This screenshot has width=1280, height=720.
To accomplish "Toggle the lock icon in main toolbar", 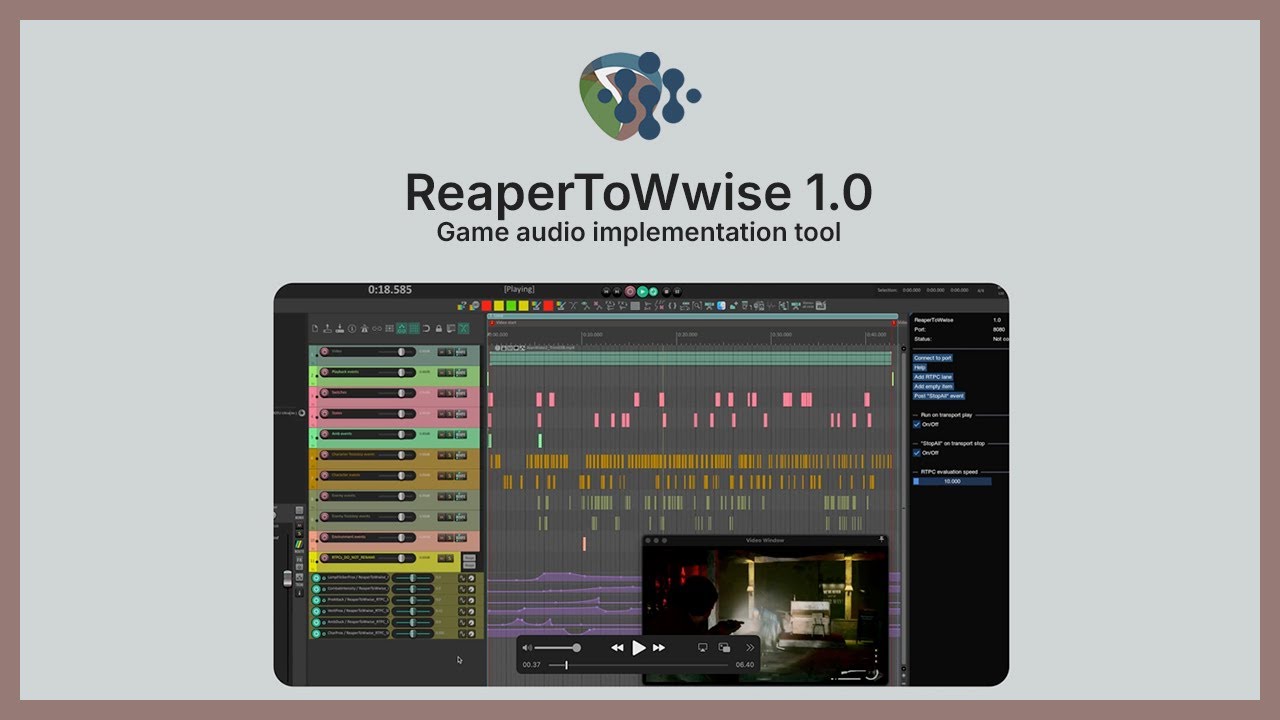I will (x=439, y=329).
